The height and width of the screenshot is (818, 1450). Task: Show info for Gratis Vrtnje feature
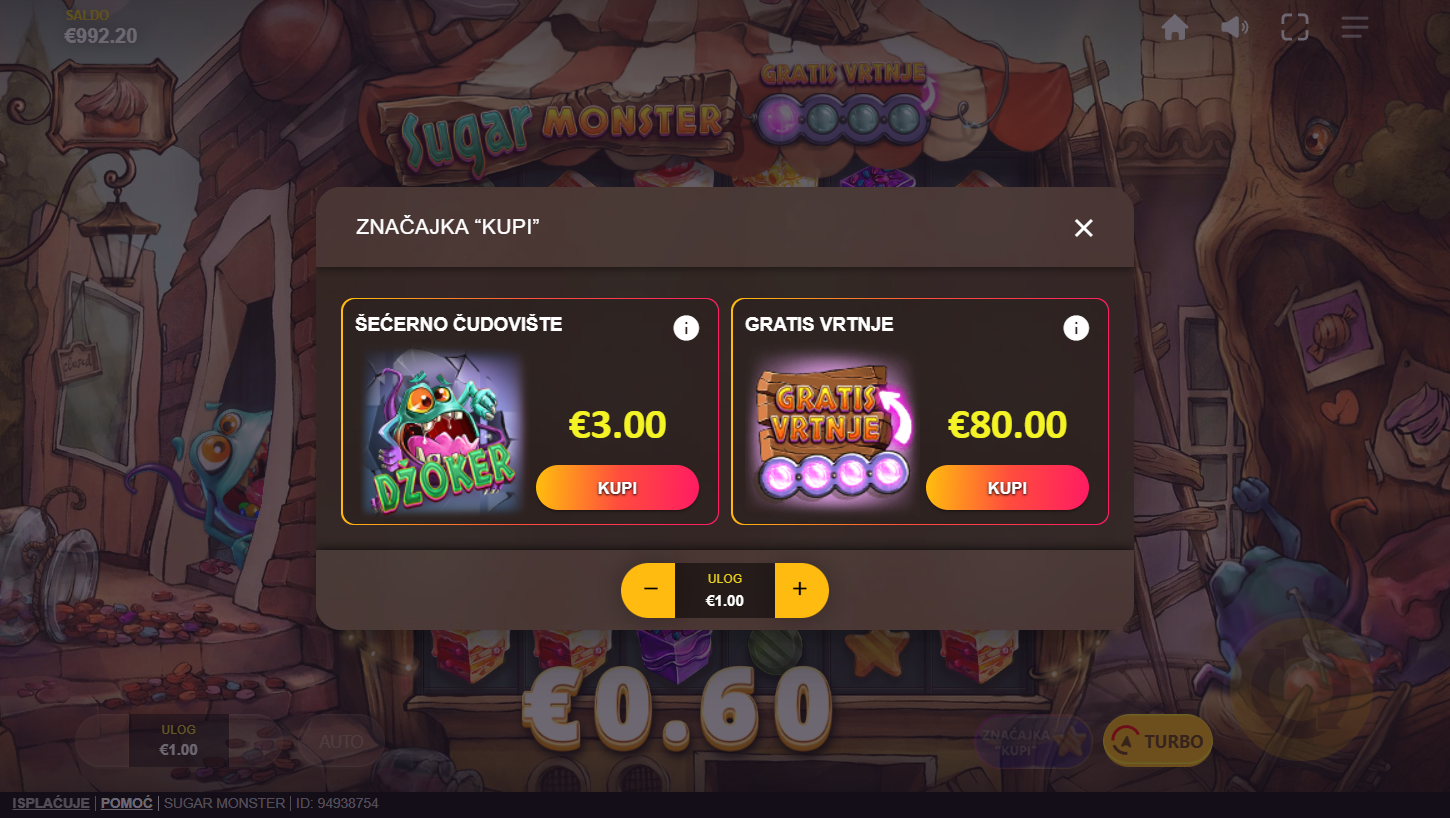click(1076, 327)
